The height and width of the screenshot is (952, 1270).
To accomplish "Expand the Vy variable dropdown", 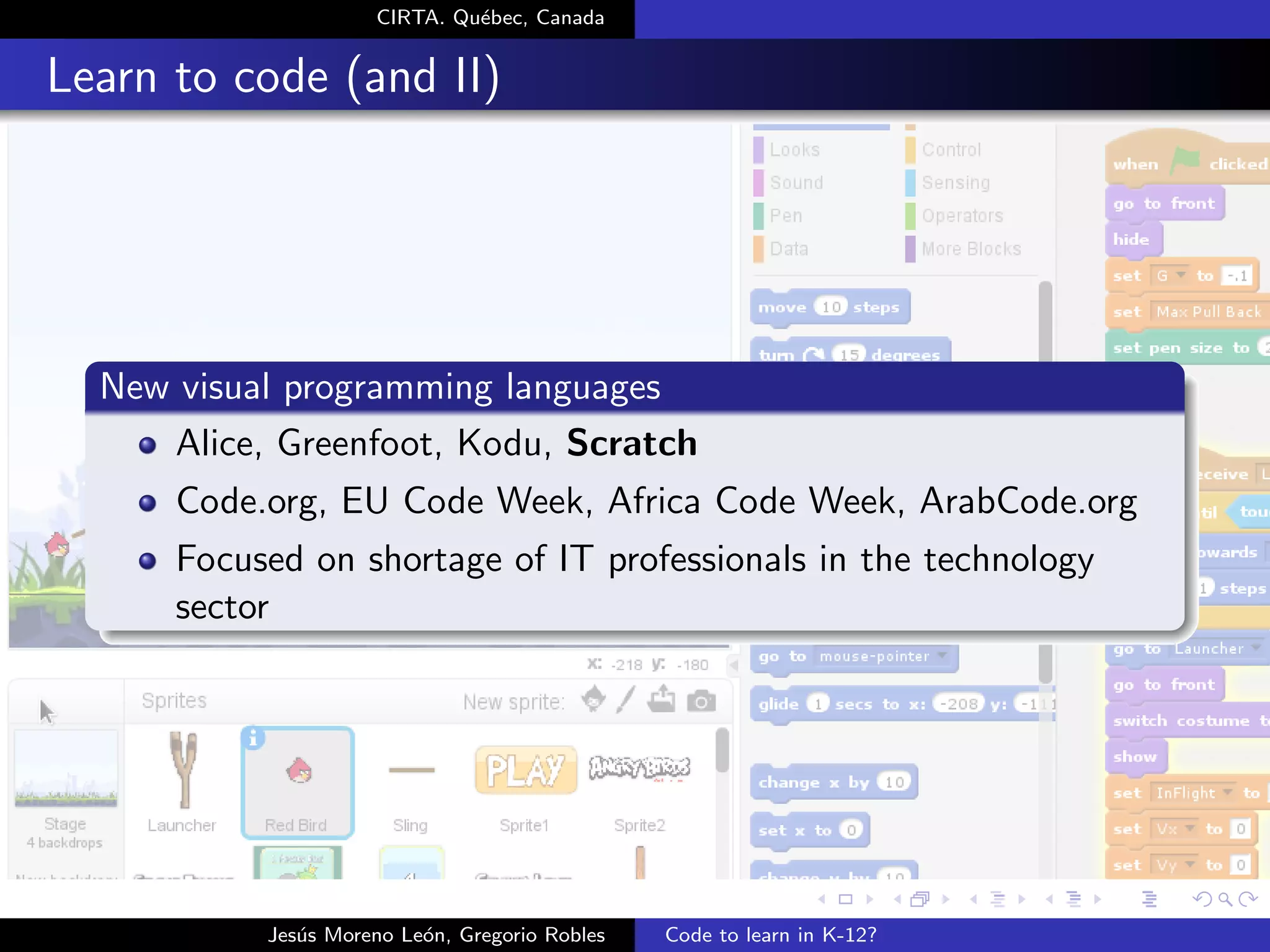I will [1189, 864].
